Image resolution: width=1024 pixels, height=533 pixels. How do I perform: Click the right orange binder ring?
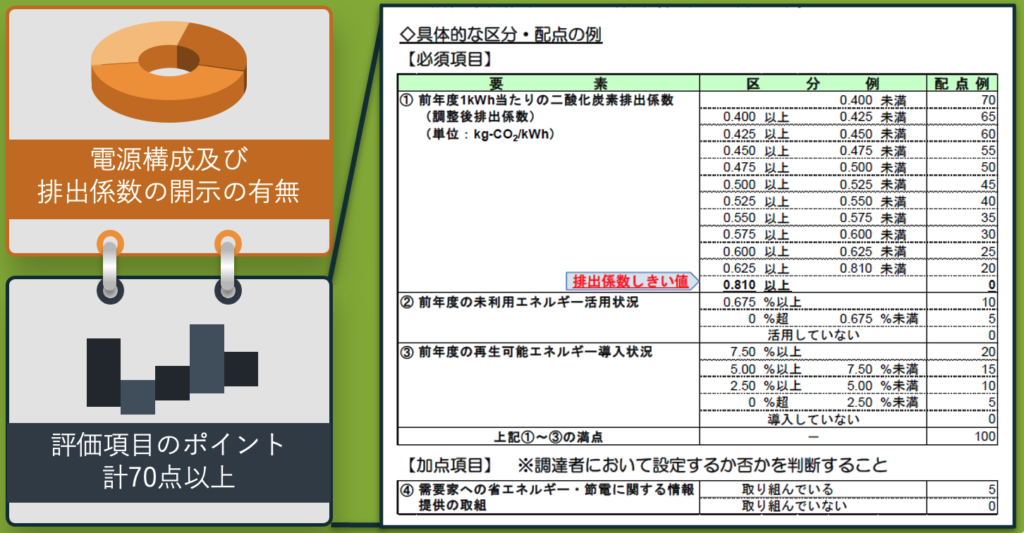tap(228, 243)
